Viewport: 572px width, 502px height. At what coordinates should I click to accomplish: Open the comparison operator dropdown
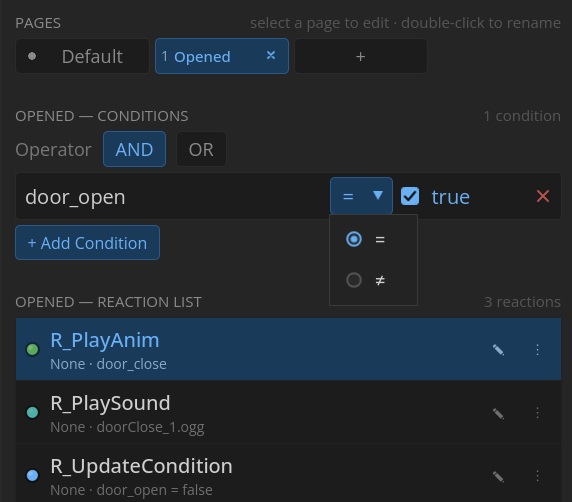coord(361,196)
